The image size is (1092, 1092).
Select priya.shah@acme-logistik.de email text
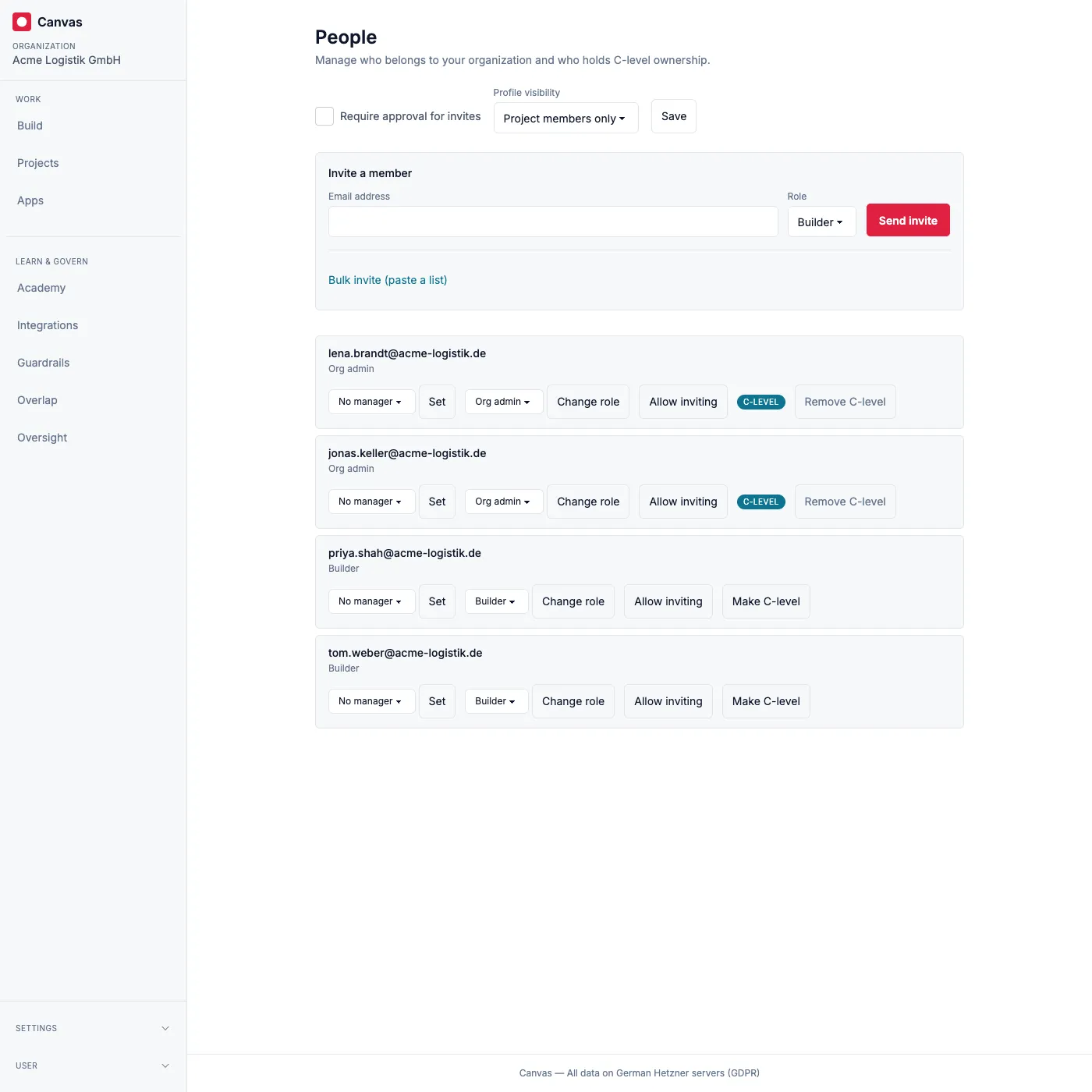pyautogui.click(x=405, y=553)
